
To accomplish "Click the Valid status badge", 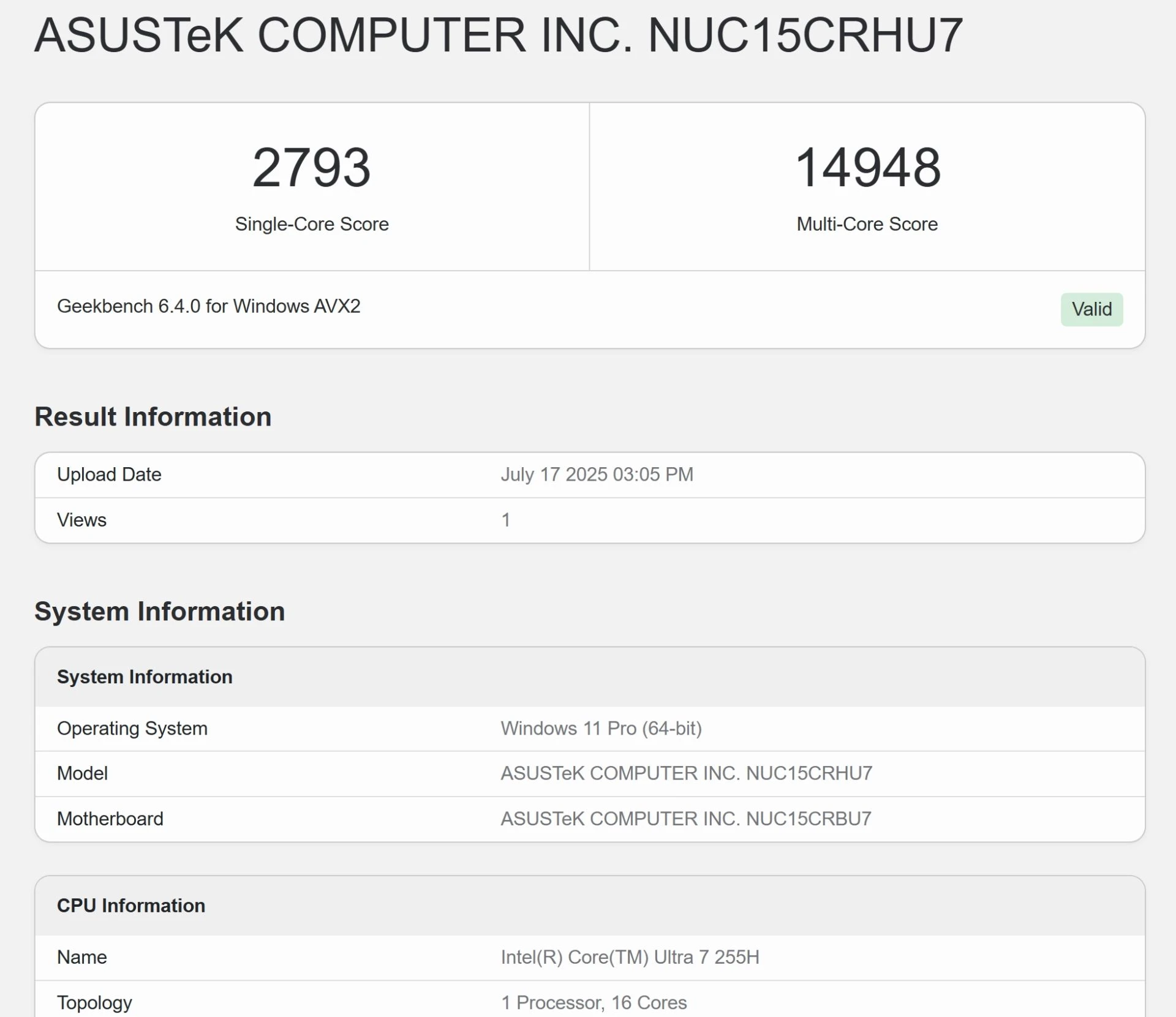I will 1091,309.
